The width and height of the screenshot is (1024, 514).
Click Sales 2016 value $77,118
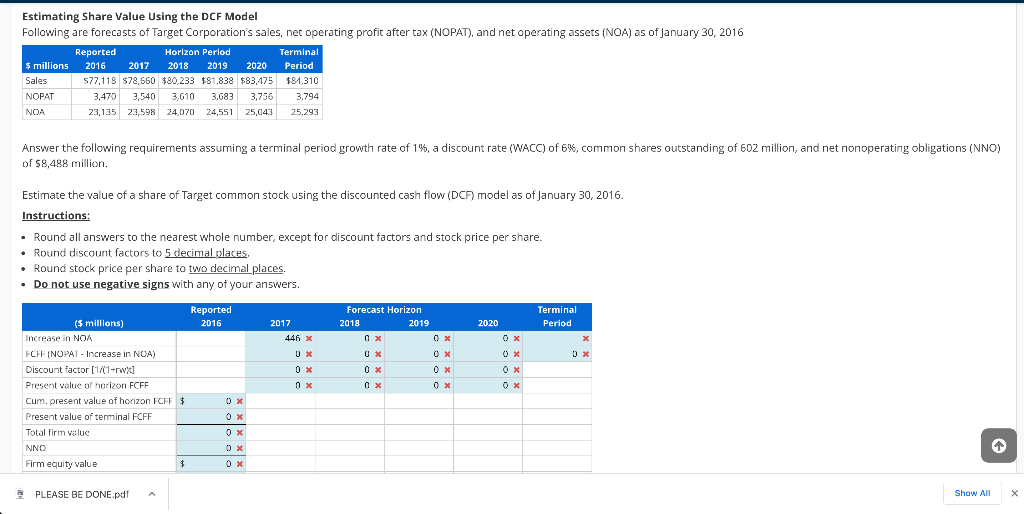tap(100, 81)
